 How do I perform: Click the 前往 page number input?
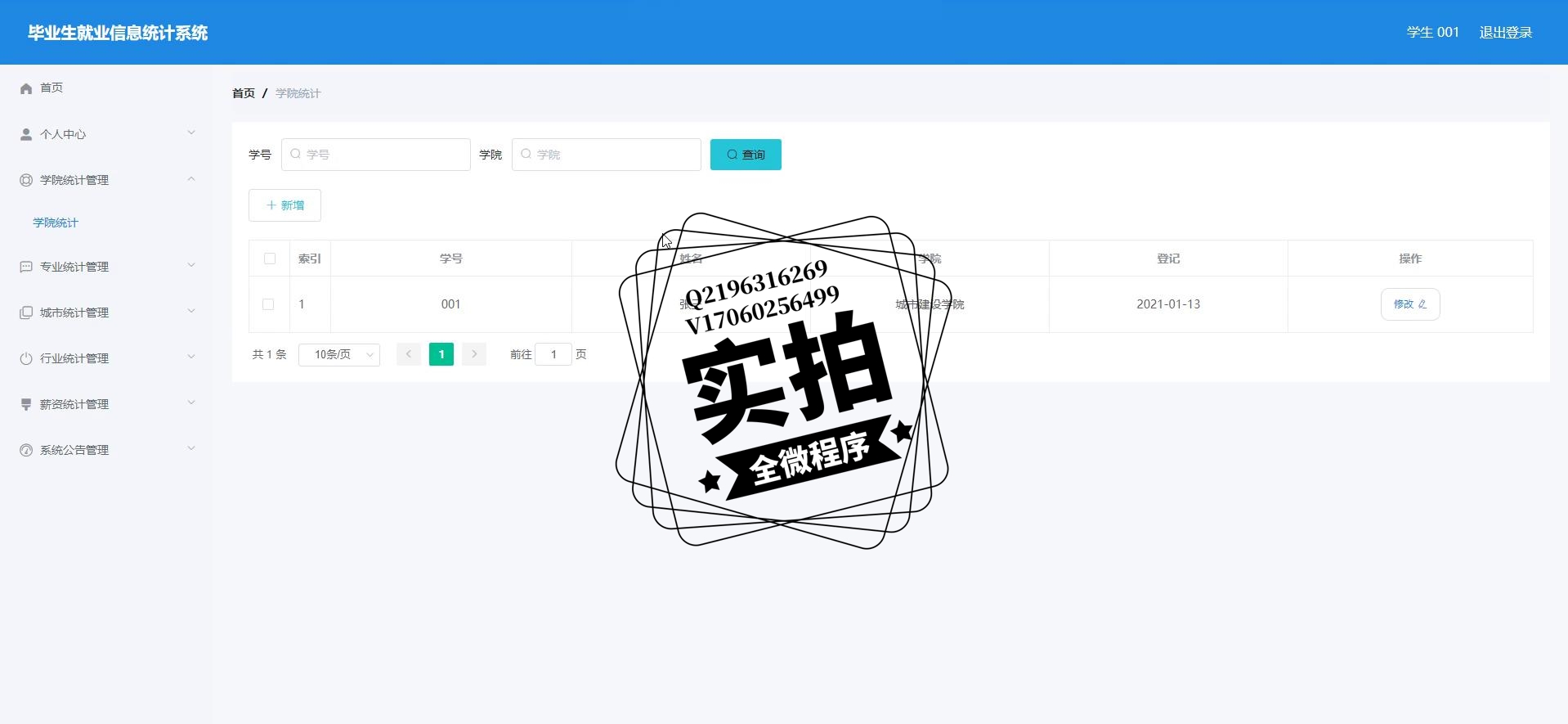553,354
